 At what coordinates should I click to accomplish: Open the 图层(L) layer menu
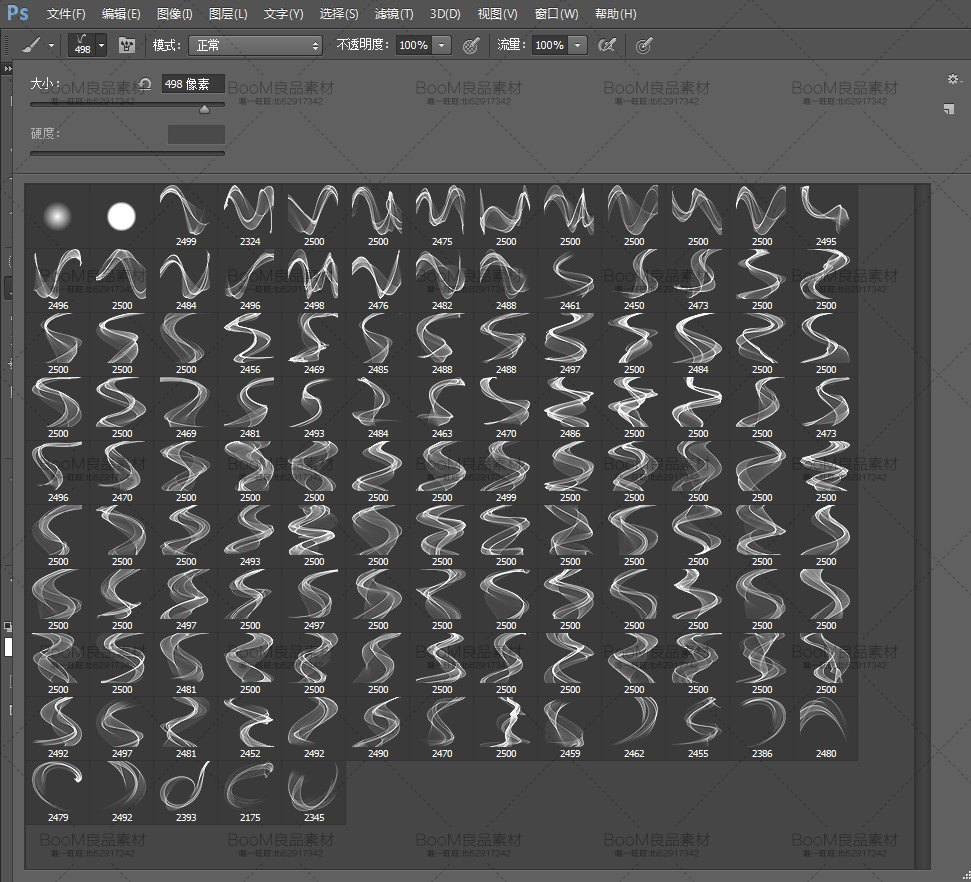[x=228, y=14]
